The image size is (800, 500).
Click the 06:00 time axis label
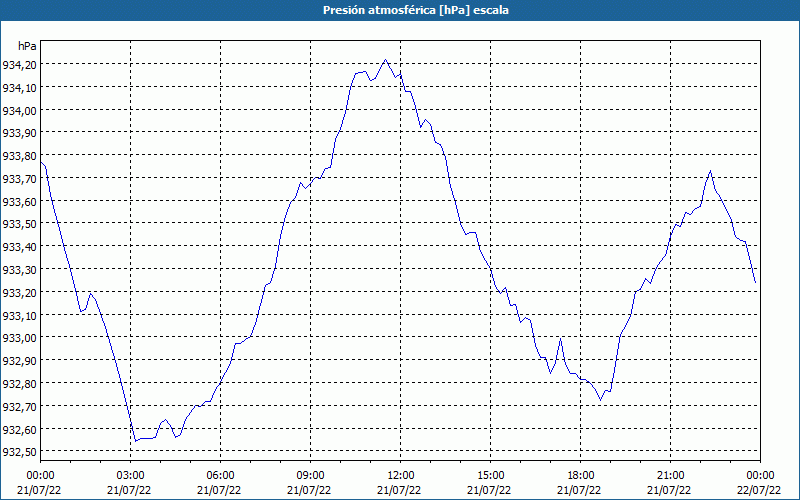[x=220, y=476]
